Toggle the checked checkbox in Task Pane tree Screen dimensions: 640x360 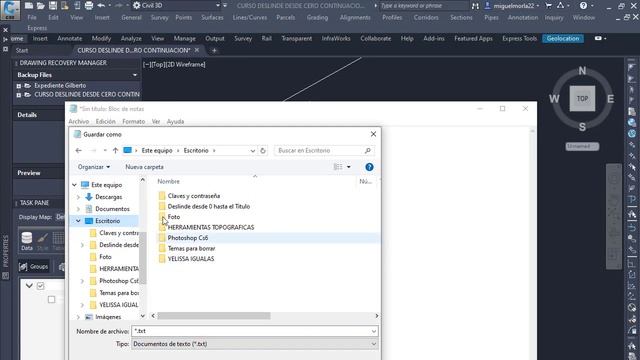tap(40, 286)
